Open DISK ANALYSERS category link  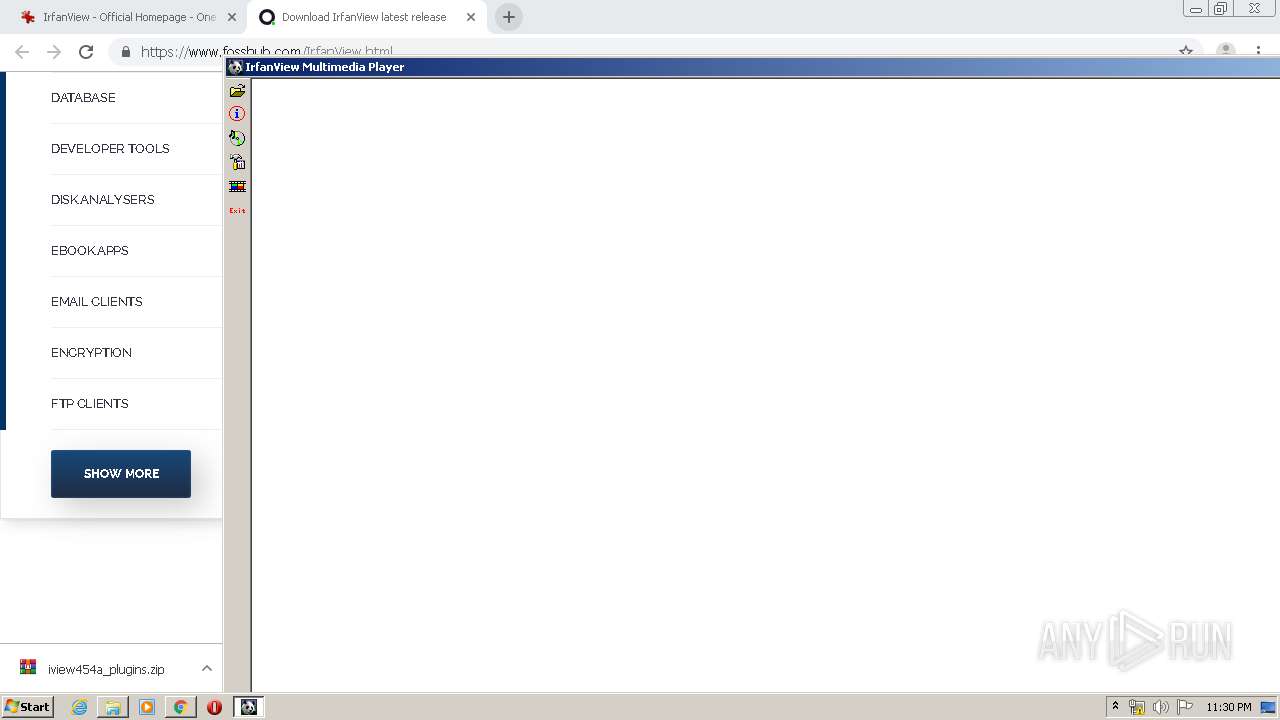click(103, 200)
